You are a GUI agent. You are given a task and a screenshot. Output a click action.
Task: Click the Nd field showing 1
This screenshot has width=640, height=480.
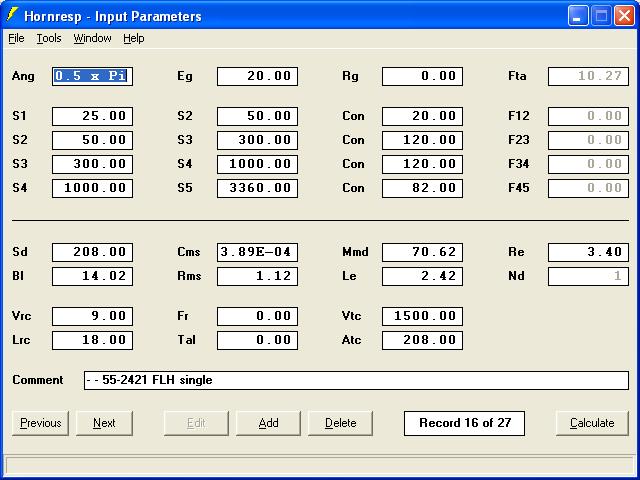pyautogui.click(x=588, y=276)
